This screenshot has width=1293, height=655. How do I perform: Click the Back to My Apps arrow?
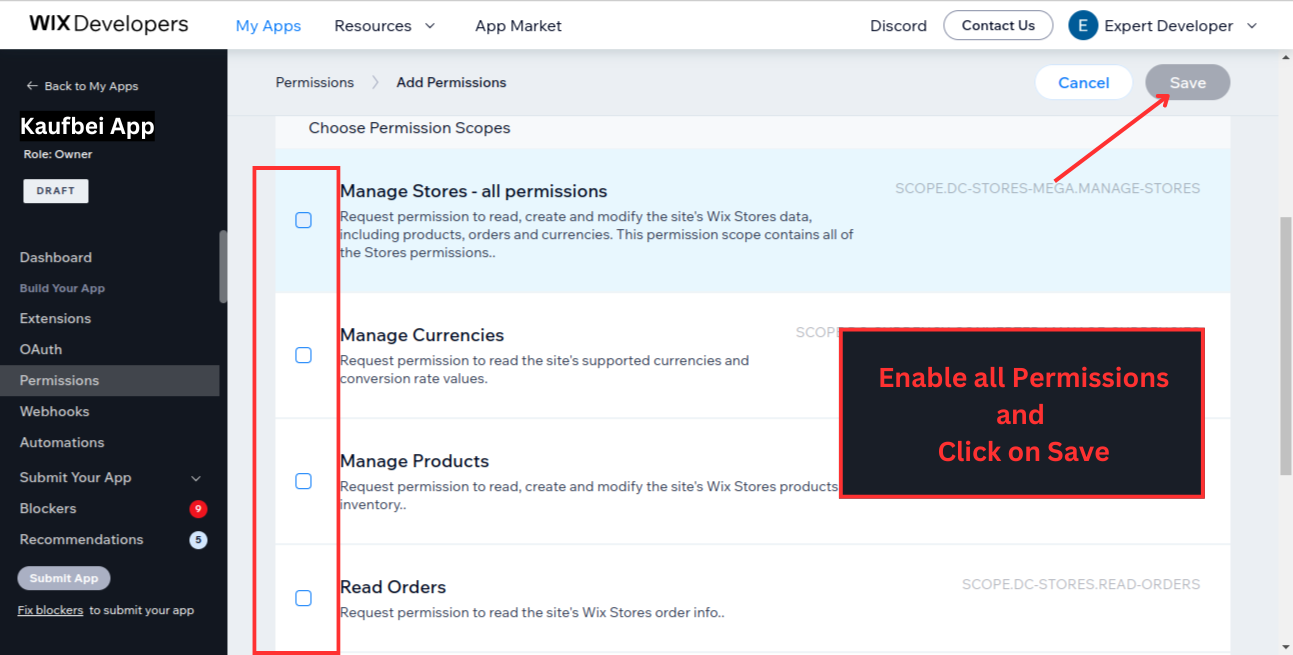click(x=32, y=86)
